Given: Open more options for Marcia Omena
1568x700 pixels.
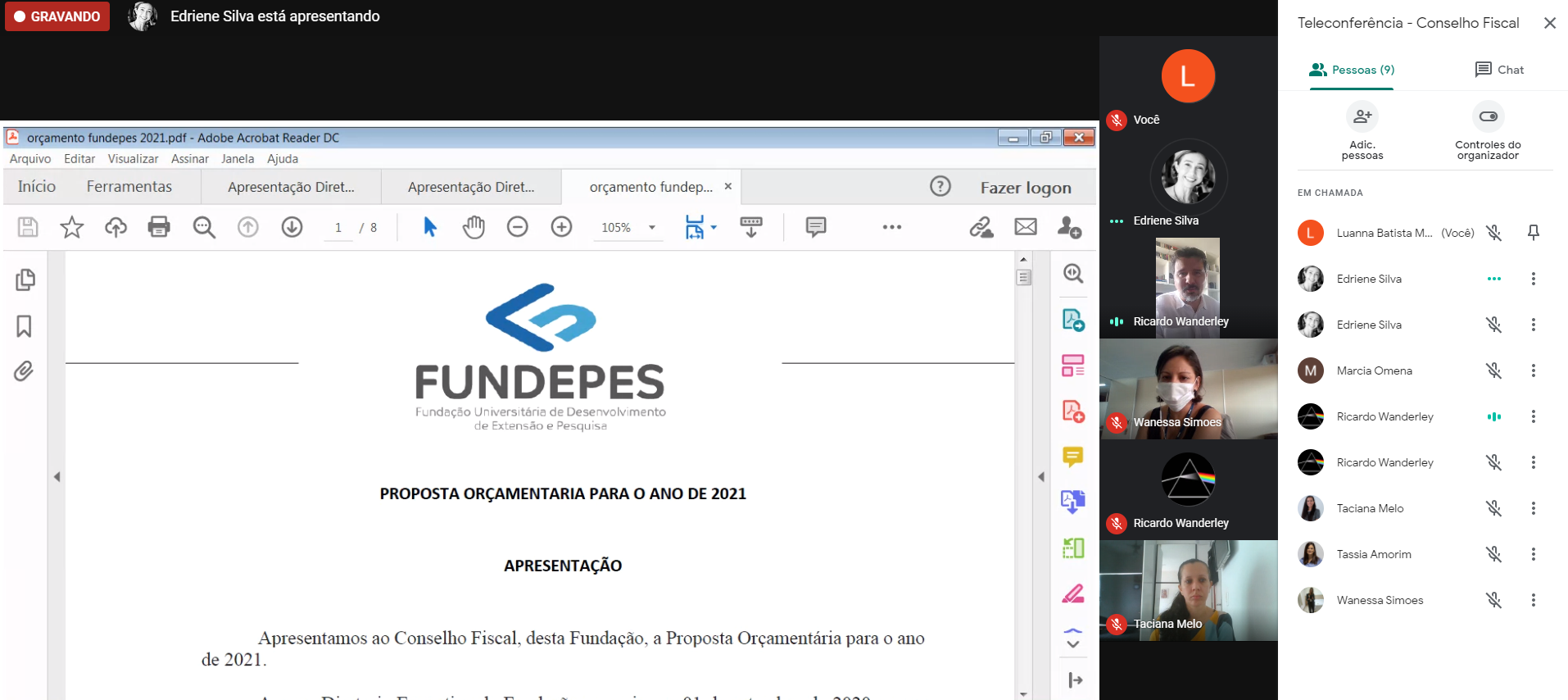Looking at the screenshot, I should point(1534,370).
